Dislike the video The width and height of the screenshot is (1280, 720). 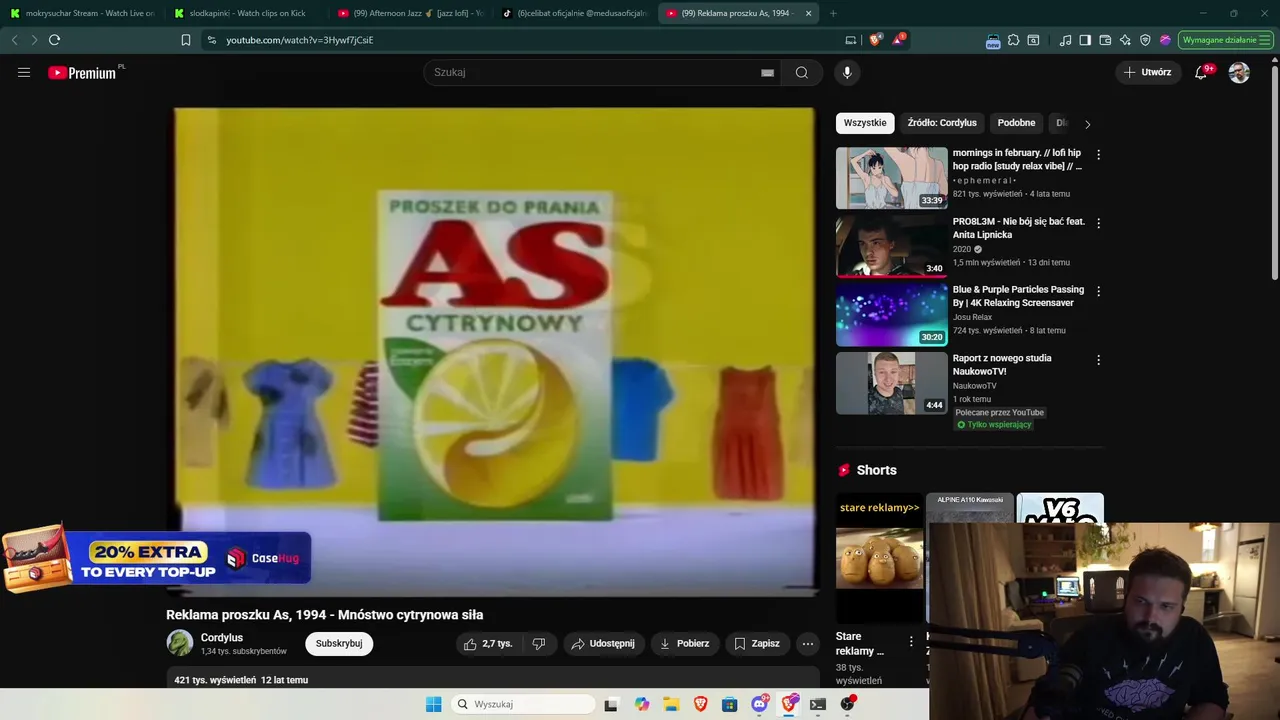pyautogui.click(x=539, y=643)
